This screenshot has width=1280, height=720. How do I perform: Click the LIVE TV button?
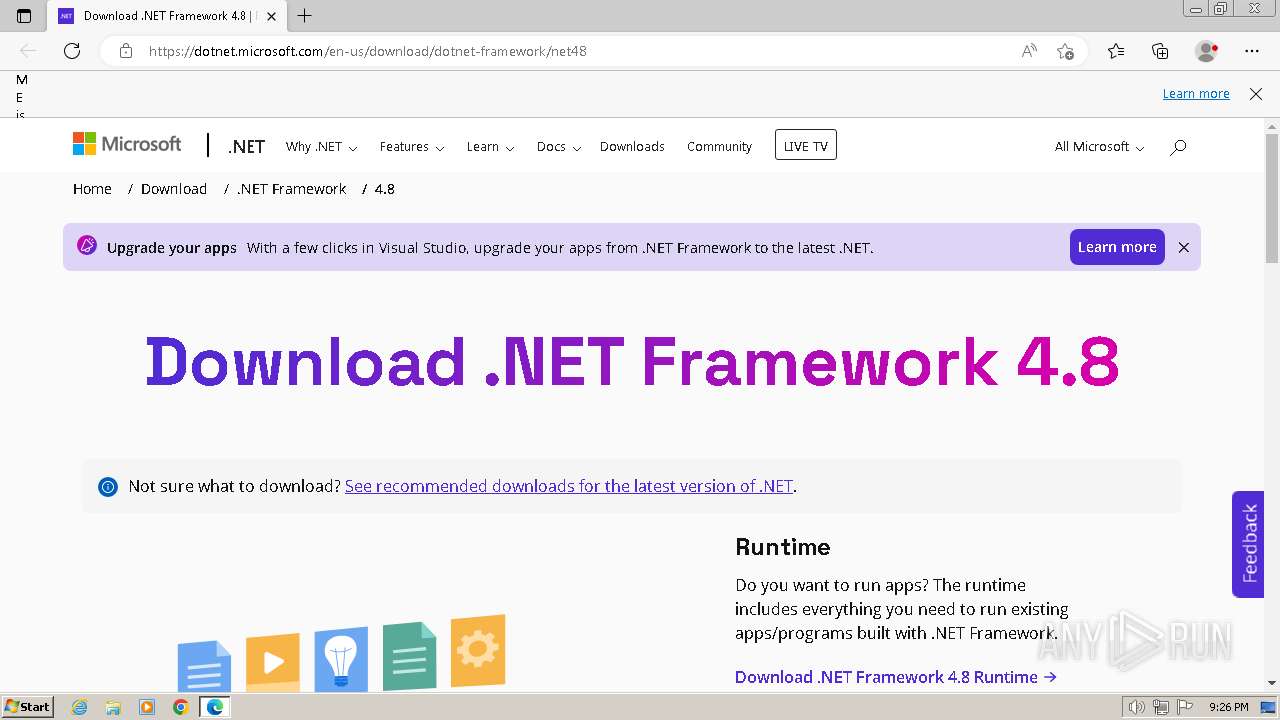[806, 145]
